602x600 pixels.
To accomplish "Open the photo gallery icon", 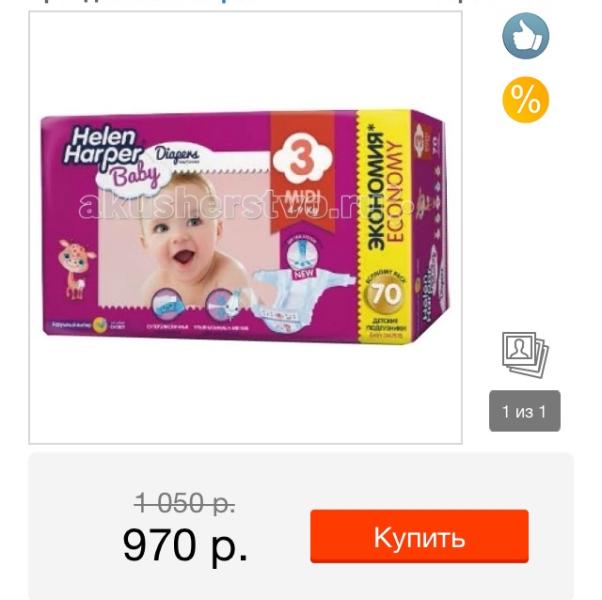I will 525,355.
